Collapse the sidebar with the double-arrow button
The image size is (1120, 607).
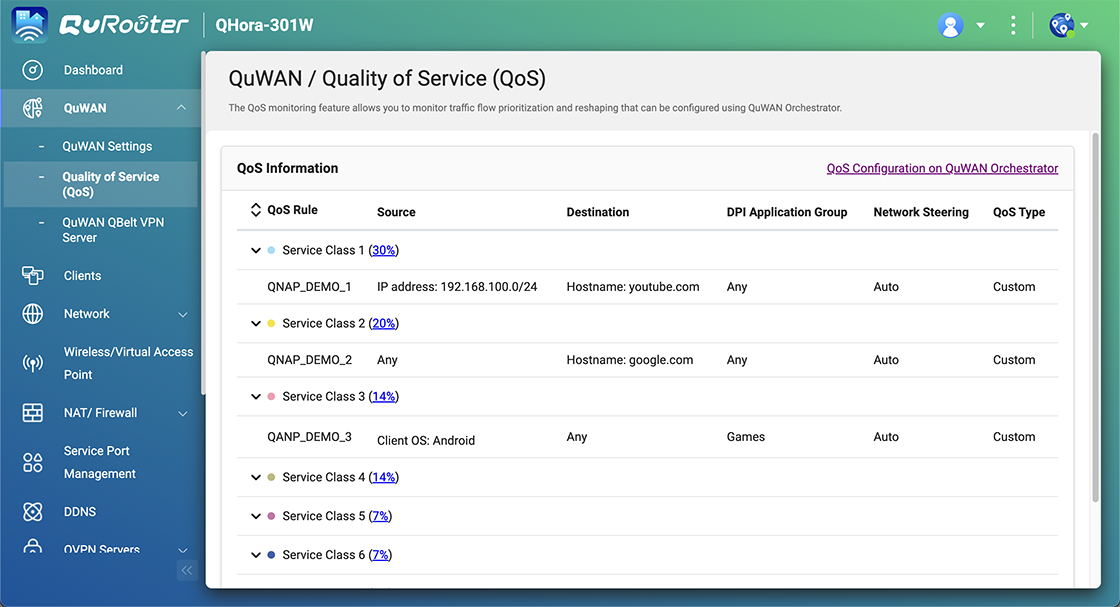coord(187,570)
